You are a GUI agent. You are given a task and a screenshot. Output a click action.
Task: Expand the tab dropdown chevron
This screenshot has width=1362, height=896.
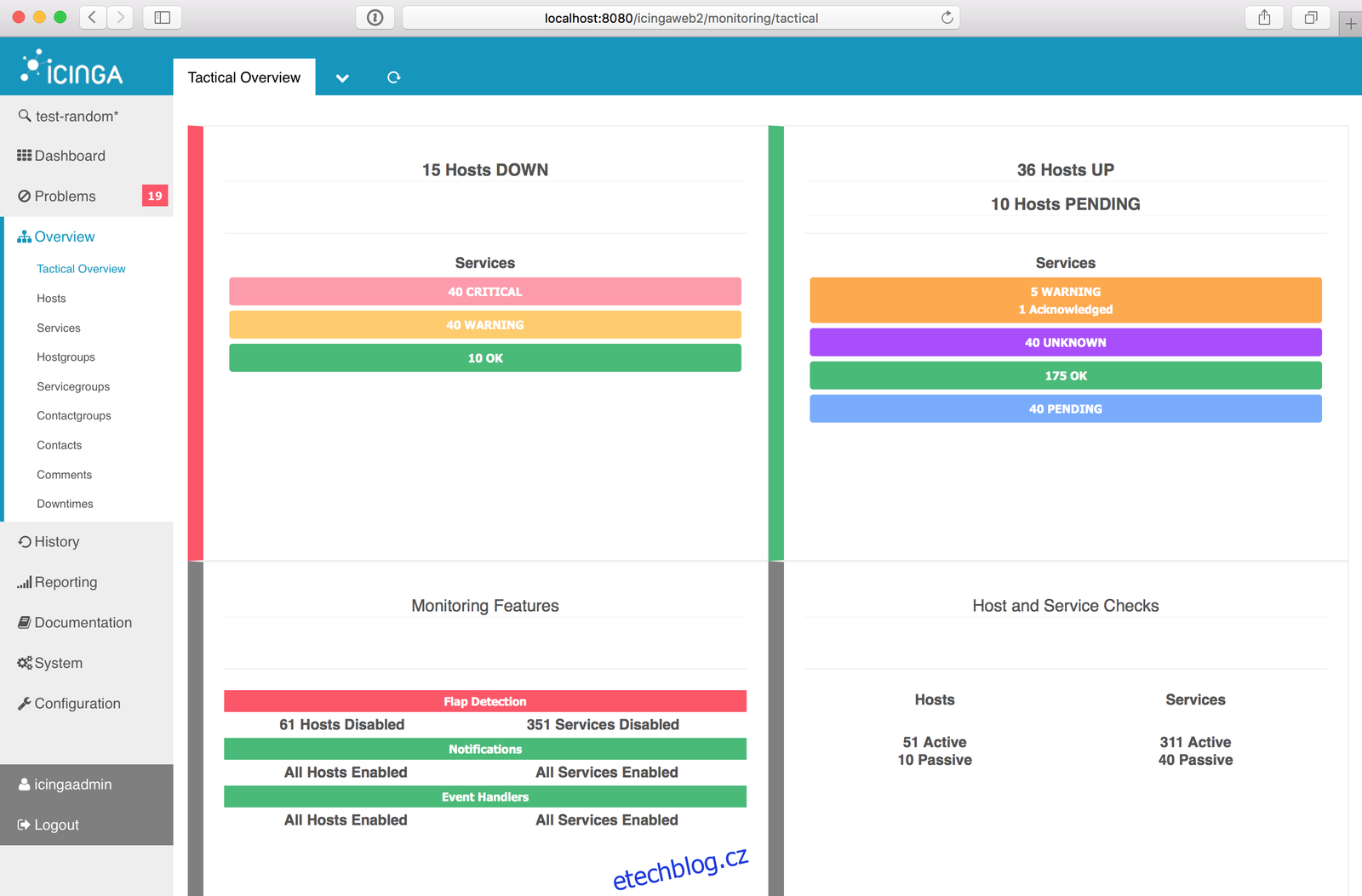(342, 77)
